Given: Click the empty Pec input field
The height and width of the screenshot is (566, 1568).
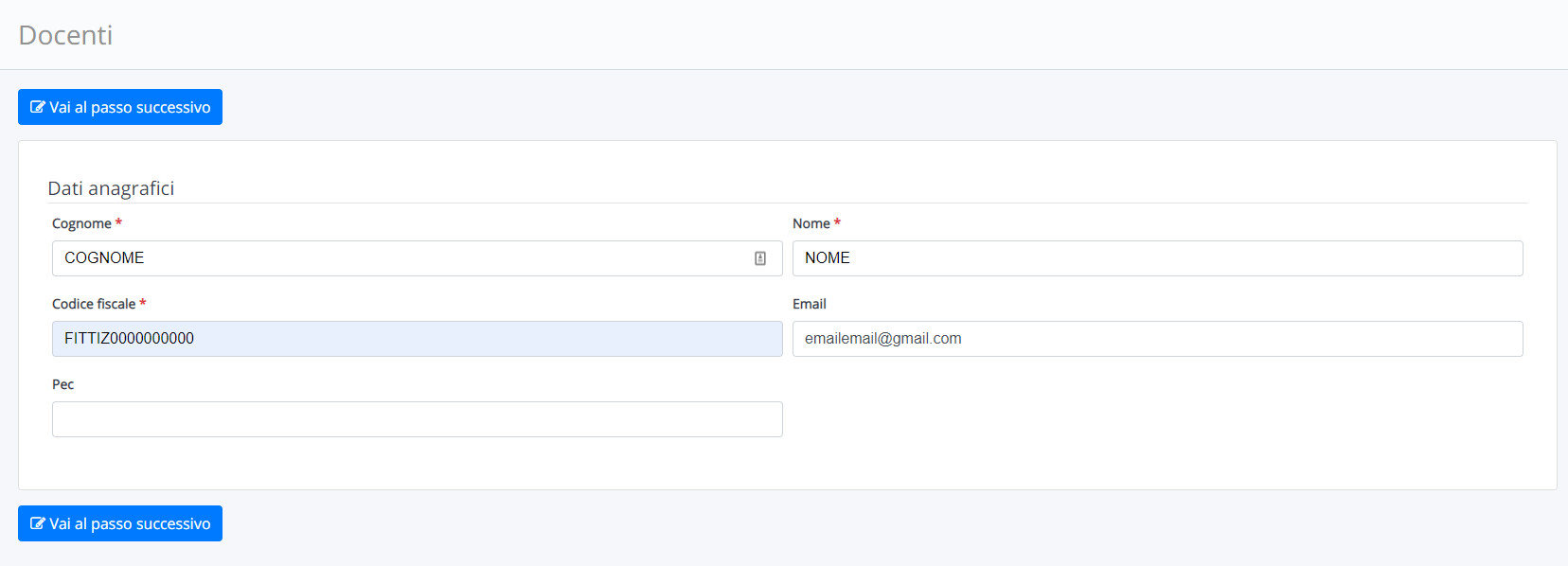Looking at the screenshot, I should tap(418, 419).
